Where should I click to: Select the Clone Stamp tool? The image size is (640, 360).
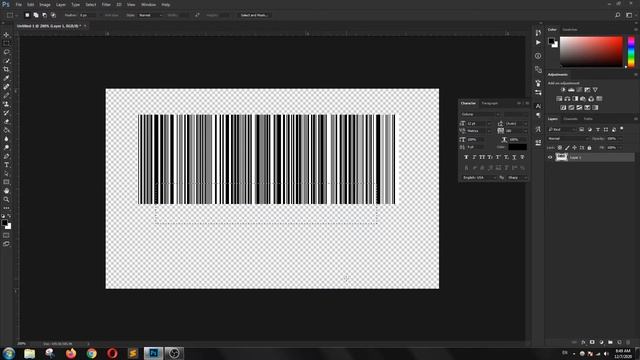tap(6, 104)
